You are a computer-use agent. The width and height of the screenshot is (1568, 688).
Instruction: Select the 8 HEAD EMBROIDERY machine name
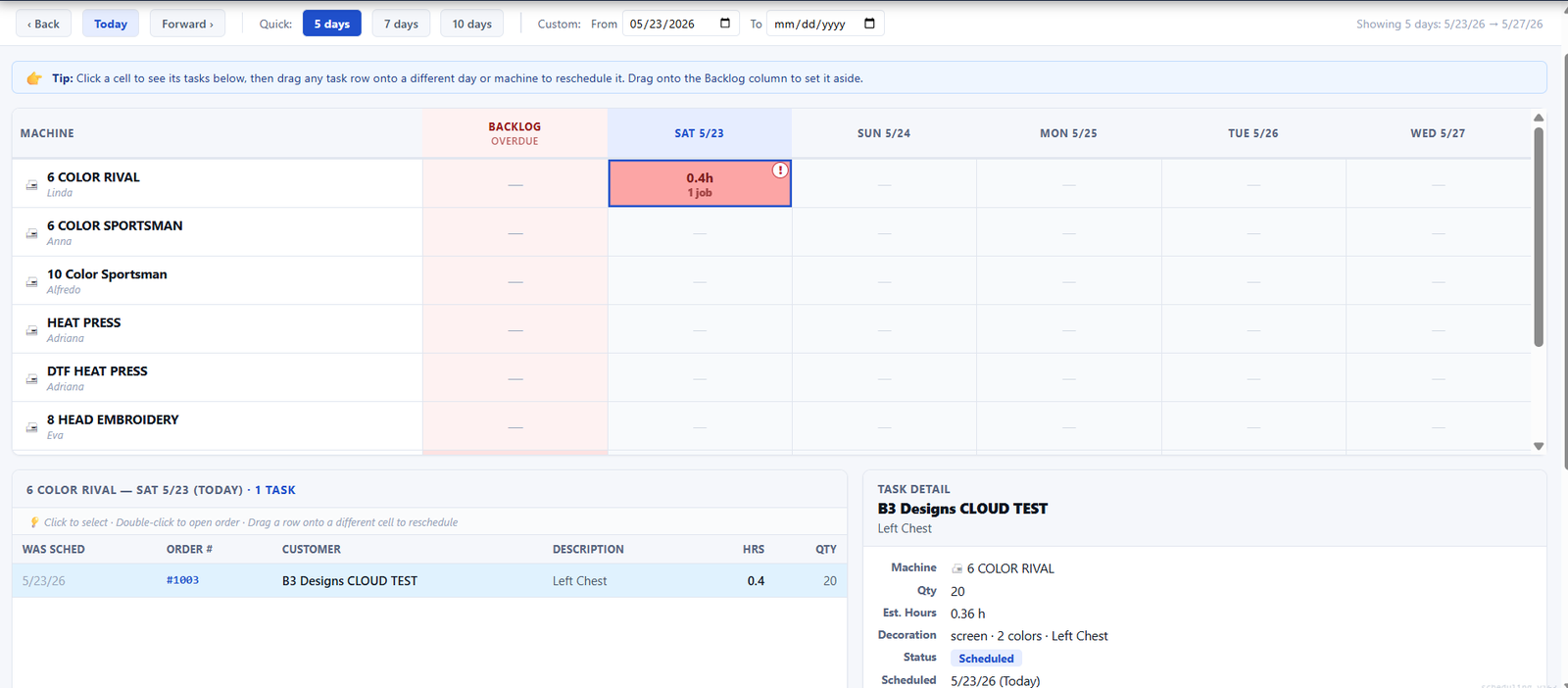[113, 419]
